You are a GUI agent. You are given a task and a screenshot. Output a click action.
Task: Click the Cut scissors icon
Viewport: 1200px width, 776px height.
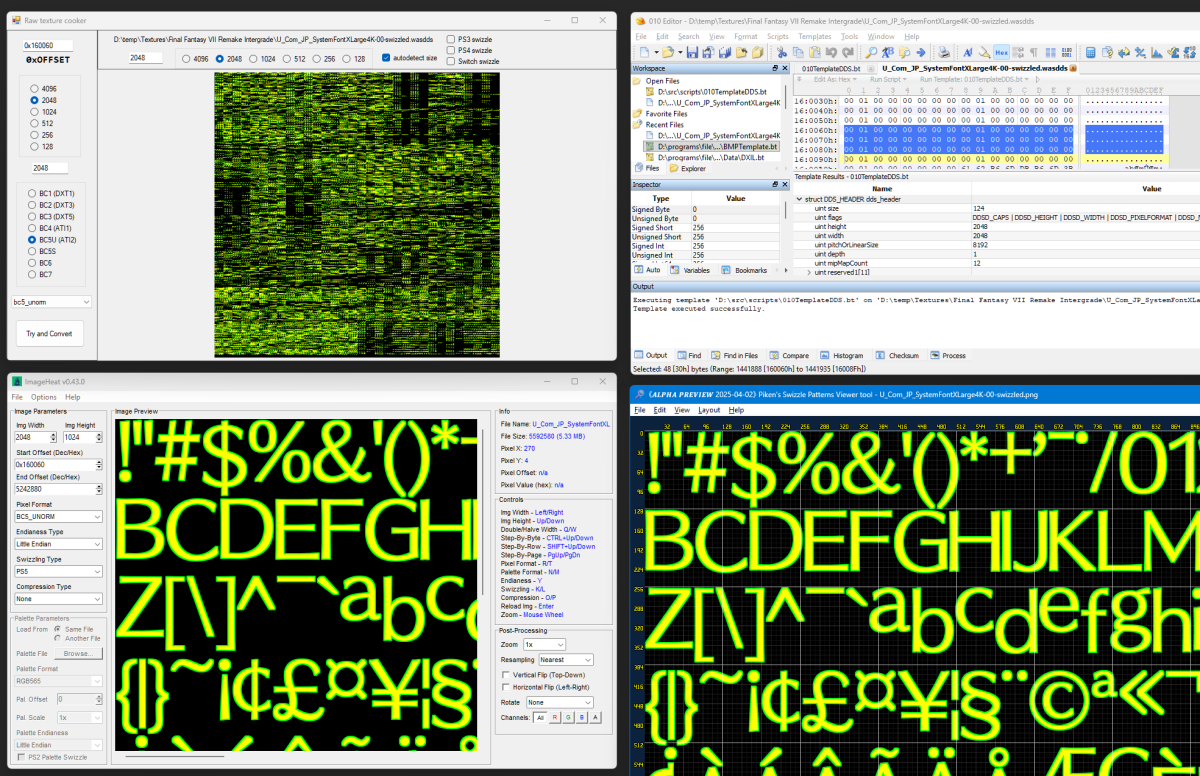[x=781, y=52]
